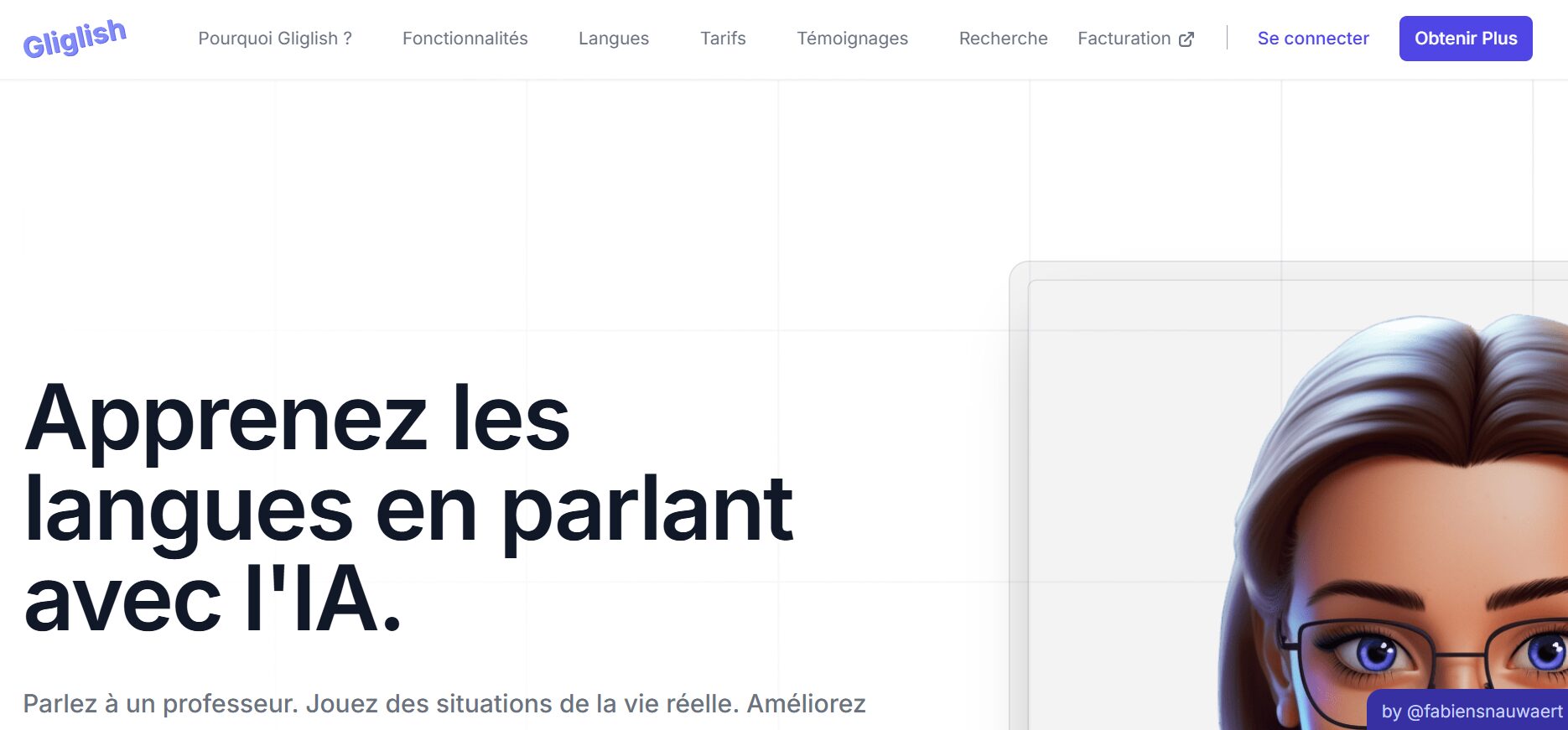This screenshot has width=1568, height=730.
Task: View the Témoignages section
Action: coord(852,39)
